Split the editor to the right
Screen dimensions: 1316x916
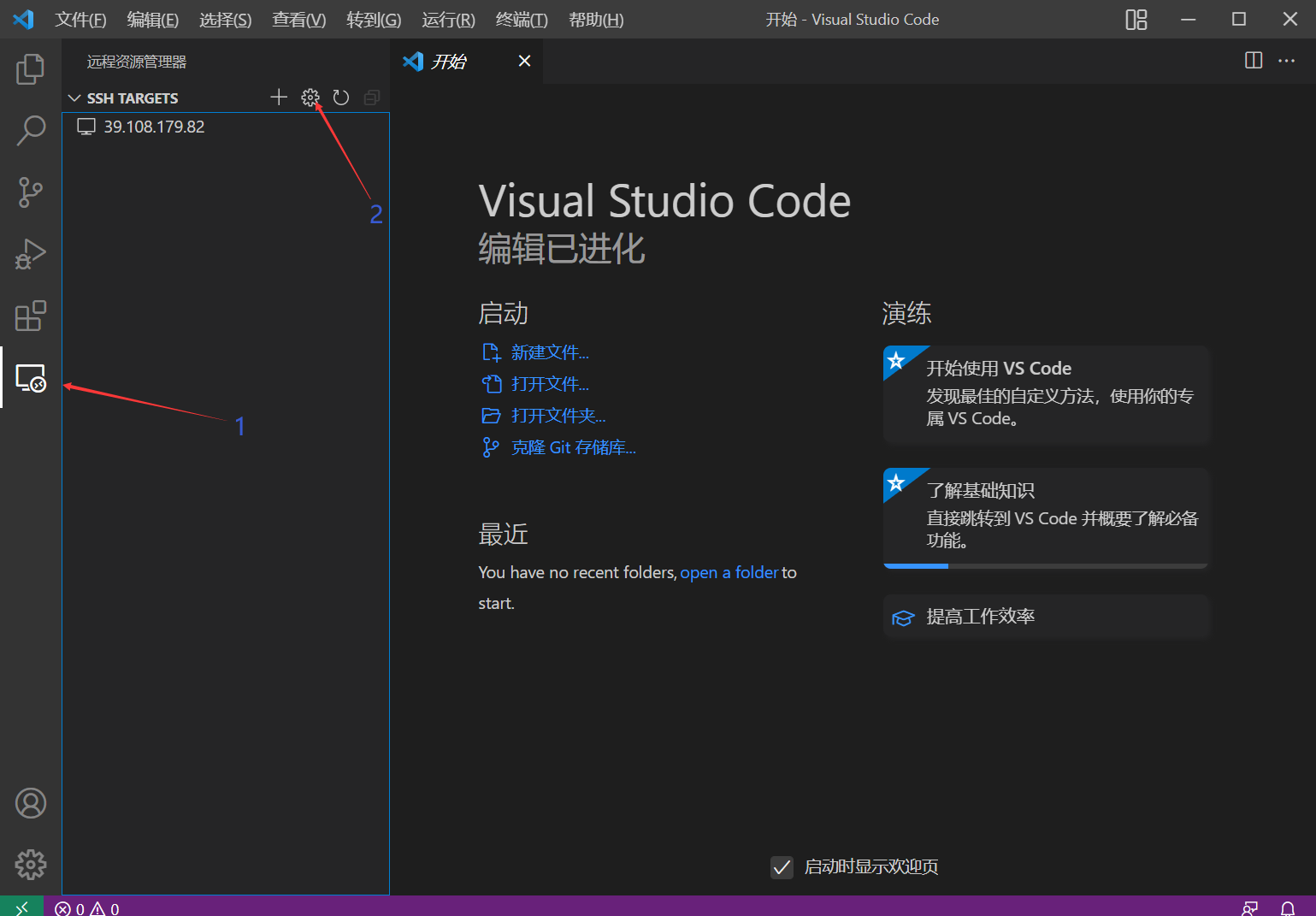[x=1254, y=61]
